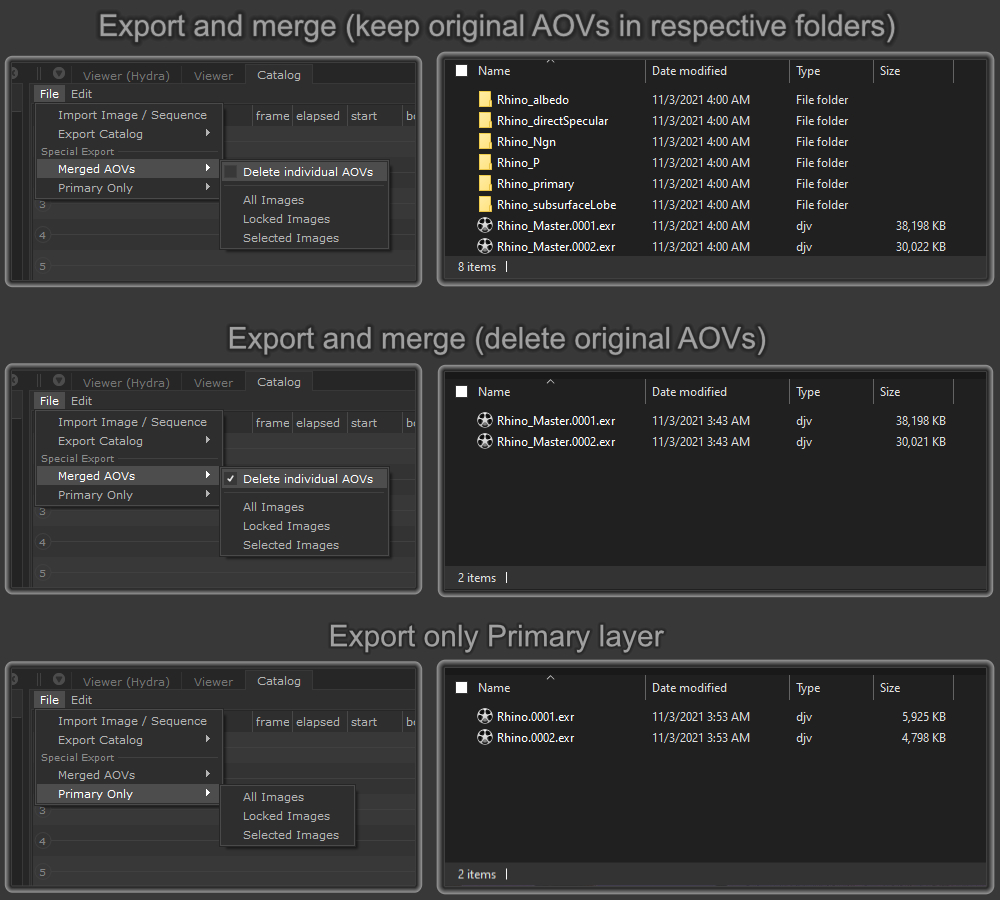Switch to plain Viewer tab in bottom panel
This screenshot has height=900, width=1000.
213,682
